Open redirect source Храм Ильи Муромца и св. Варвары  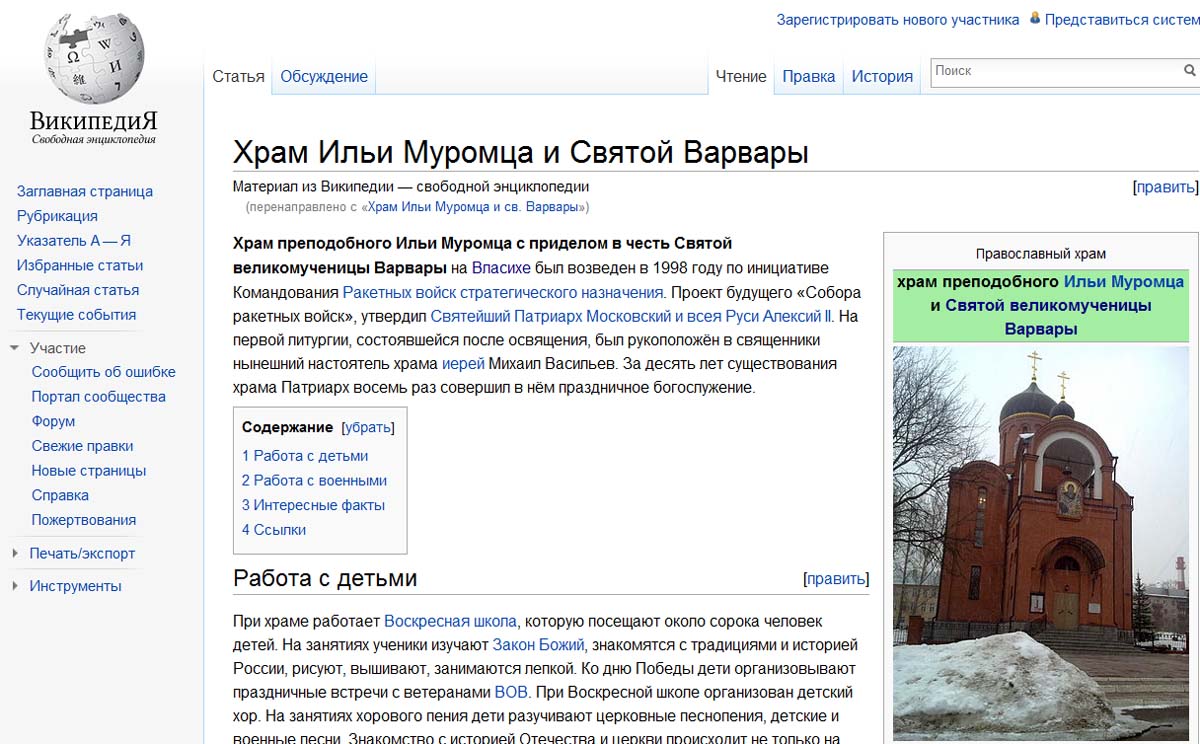coord(473,207)
